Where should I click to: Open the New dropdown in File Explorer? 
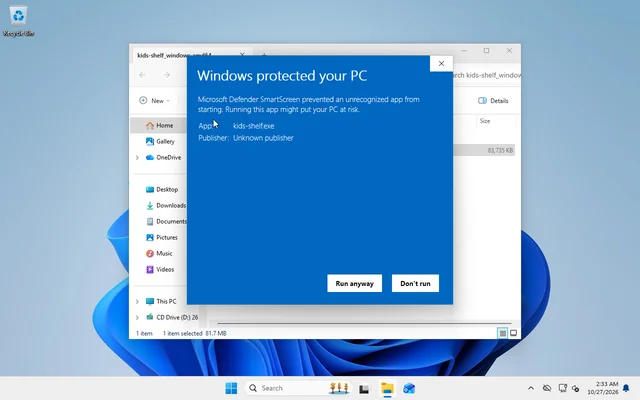click(x=154, y=101)
